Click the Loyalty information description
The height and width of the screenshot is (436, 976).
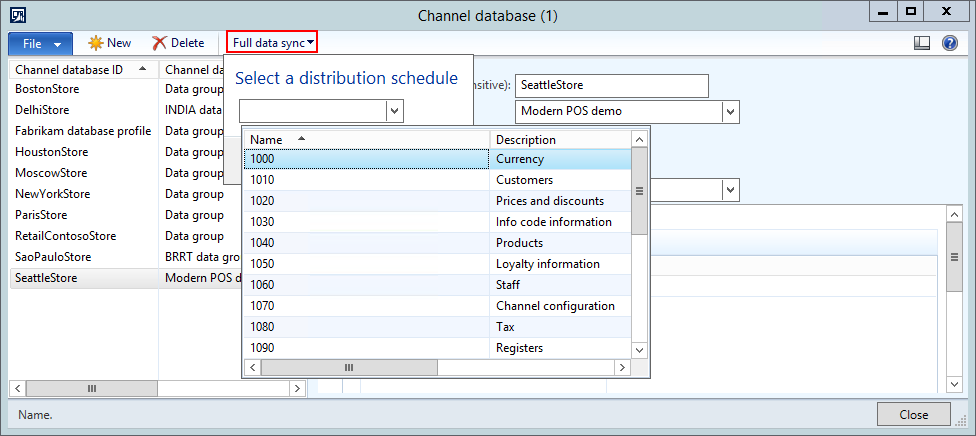560,264
